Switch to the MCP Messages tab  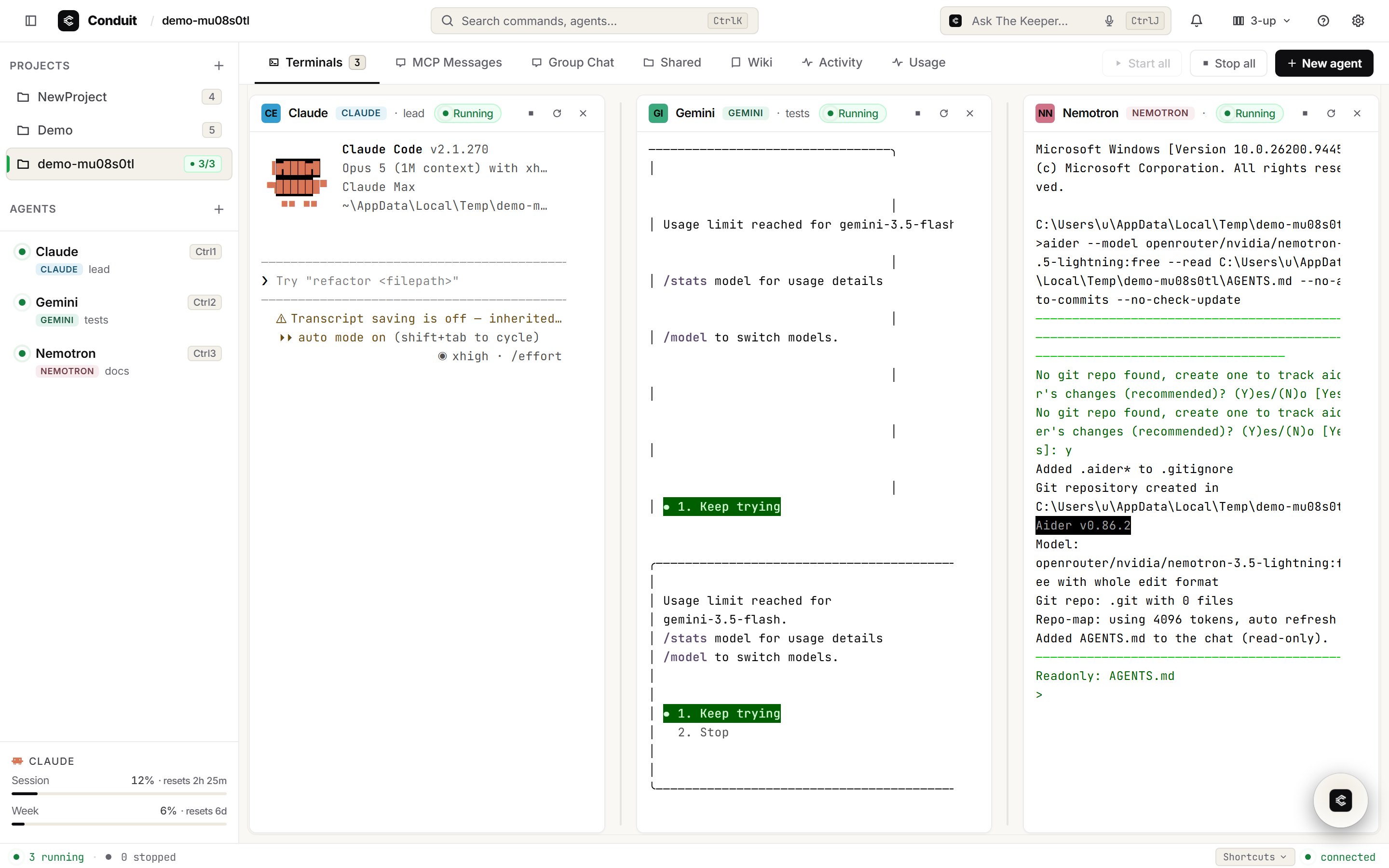click(x=449, y=62)
